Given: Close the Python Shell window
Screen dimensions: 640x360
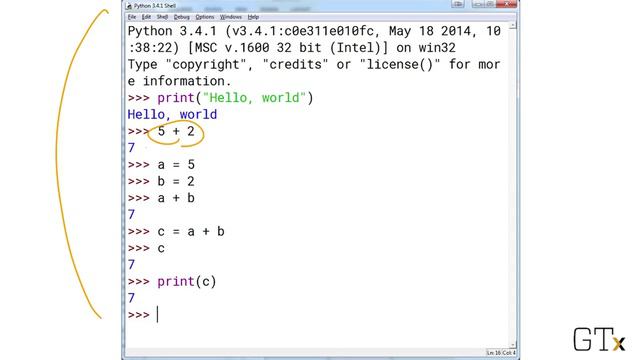Looking at the screenshot, I should [507, 4].
